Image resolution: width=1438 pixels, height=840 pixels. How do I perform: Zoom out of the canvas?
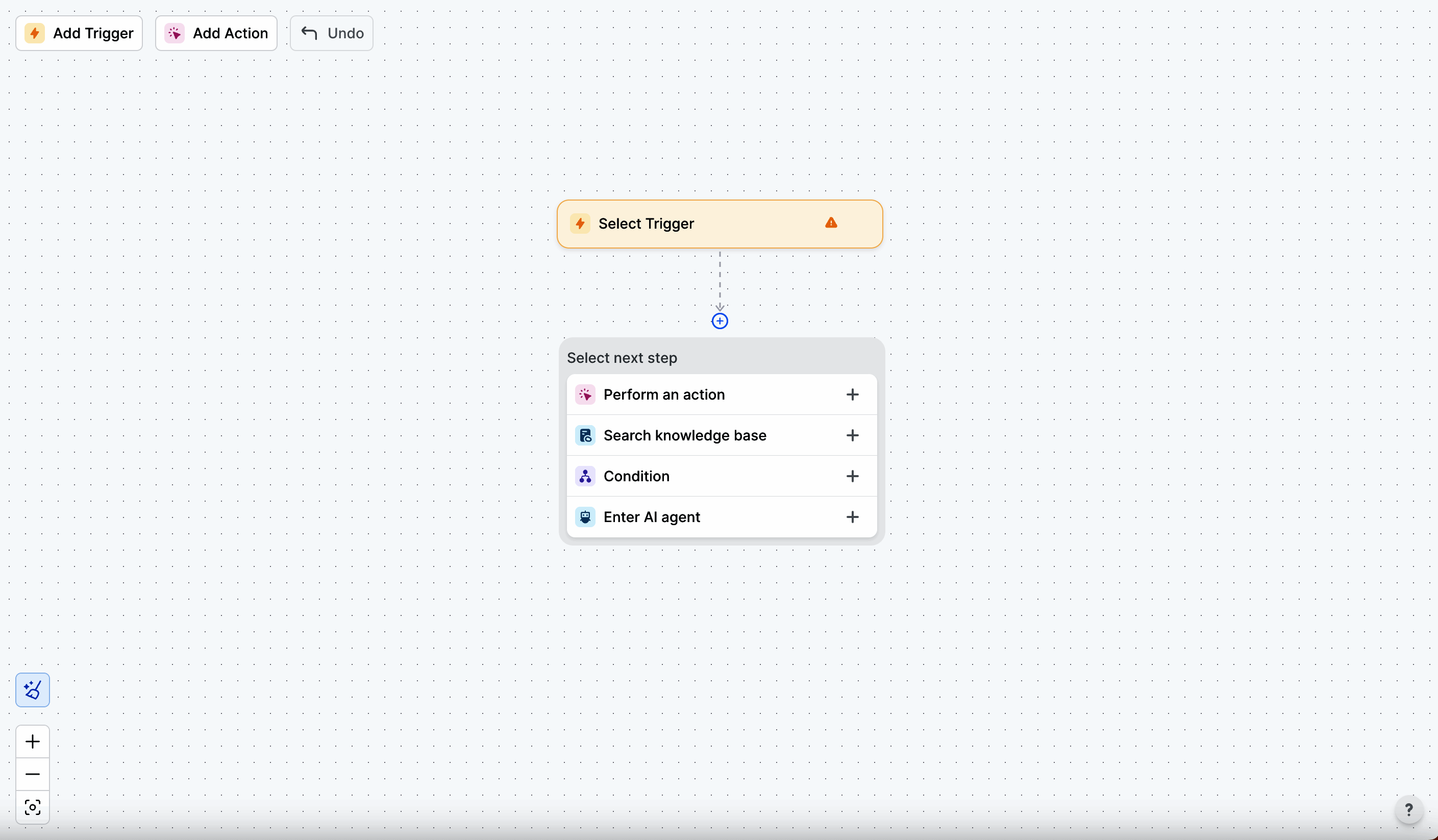[x=33, y=774]
